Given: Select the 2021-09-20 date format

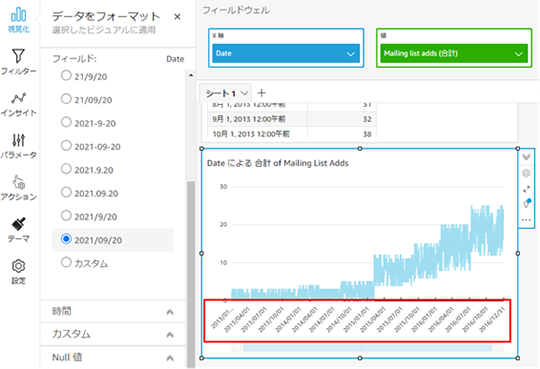Looking at the screenshot, I should [x=66, y=146].
